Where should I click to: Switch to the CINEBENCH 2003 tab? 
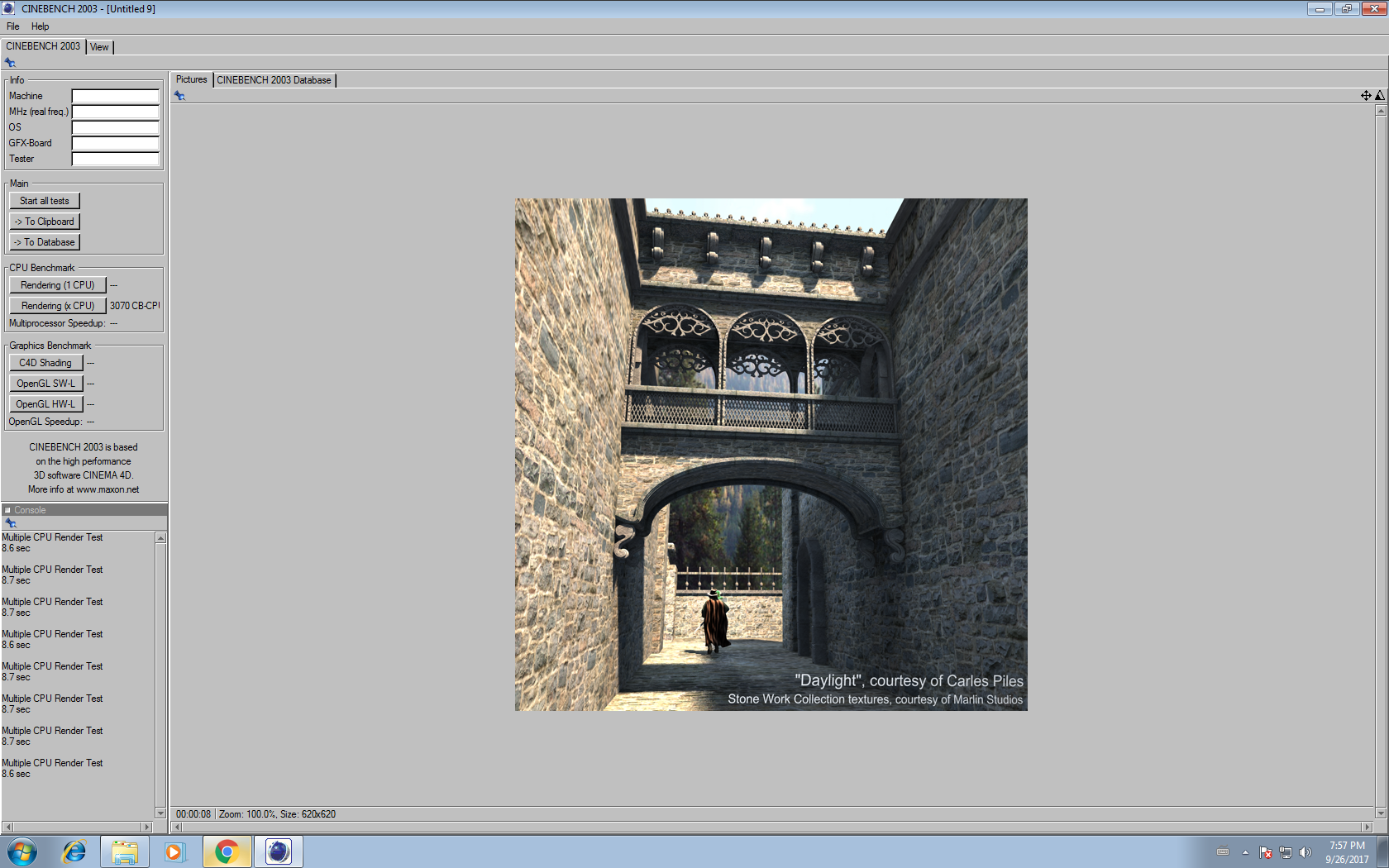[43, 46]
